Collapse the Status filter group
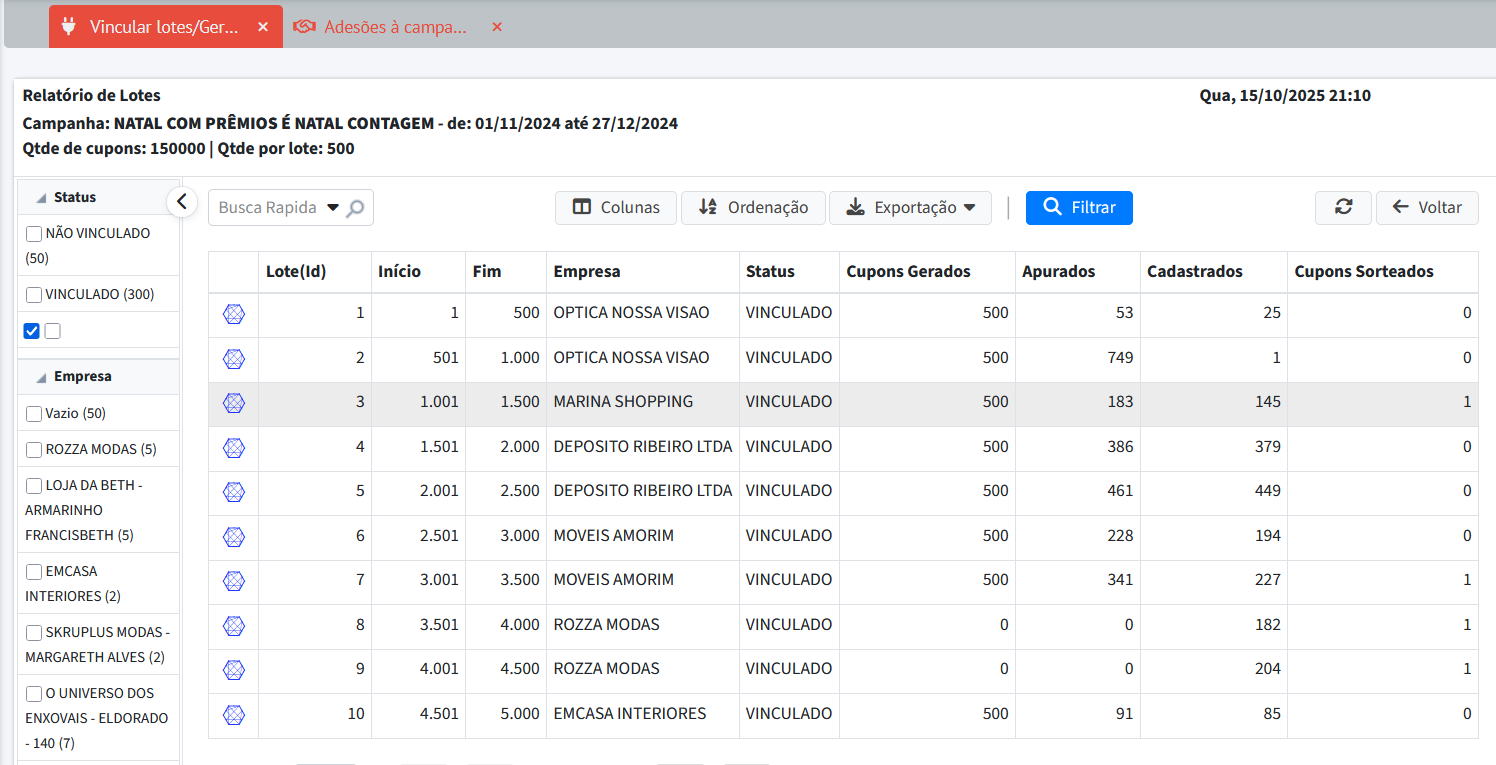 (x=42, y=198)
